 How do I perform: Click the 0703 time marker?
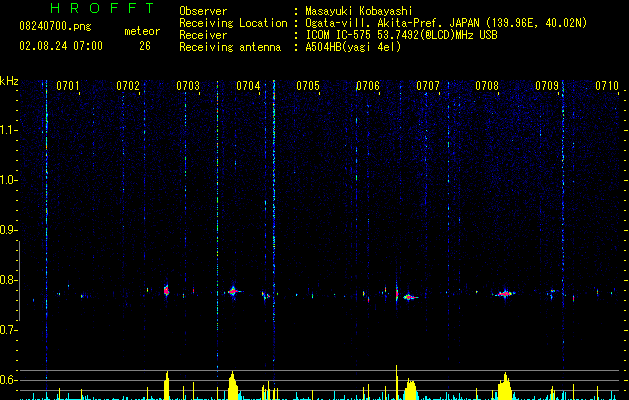(x=188, y=86)
